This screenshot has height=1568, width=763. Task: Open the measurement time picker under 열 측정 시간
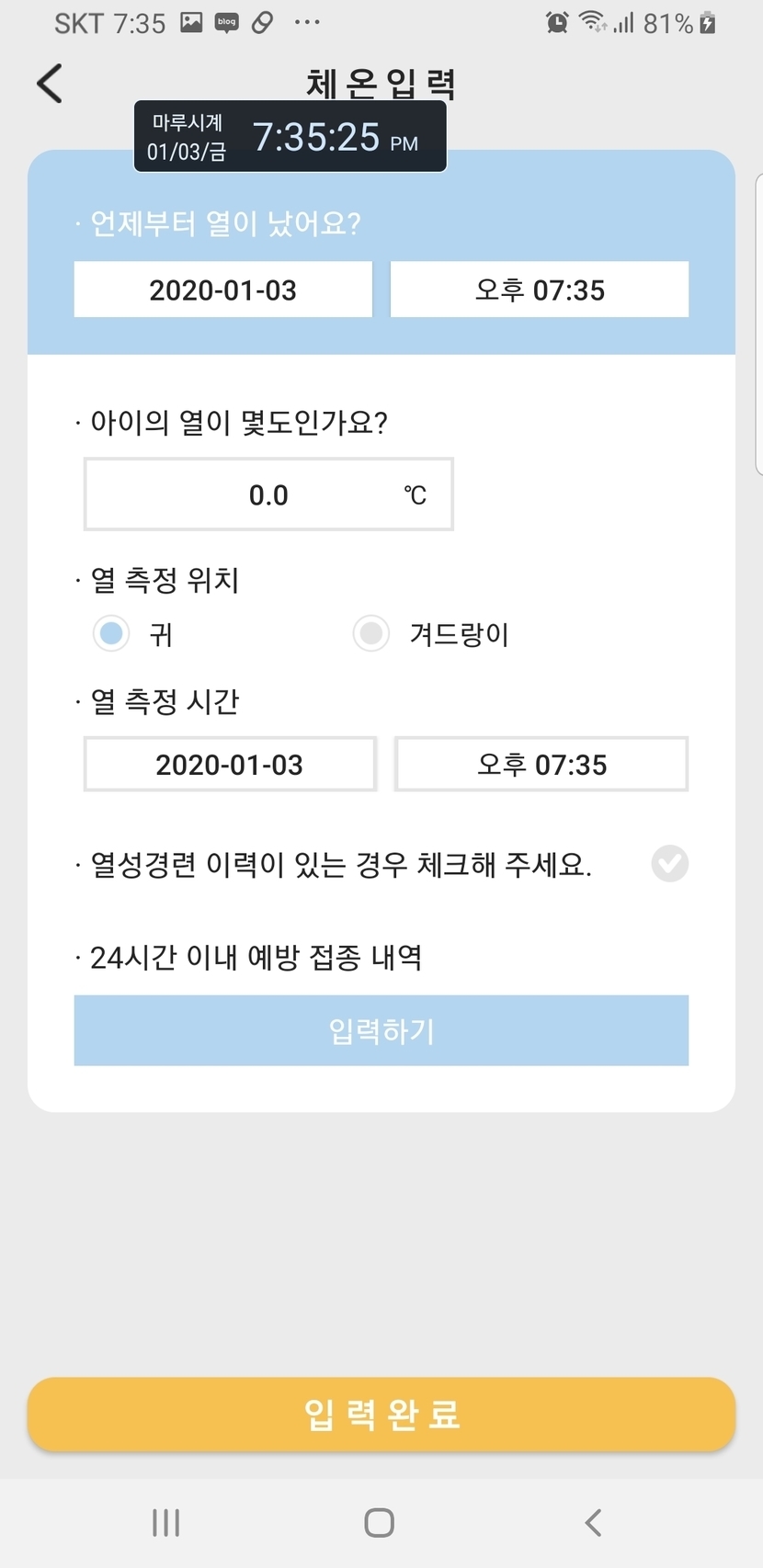541,764
